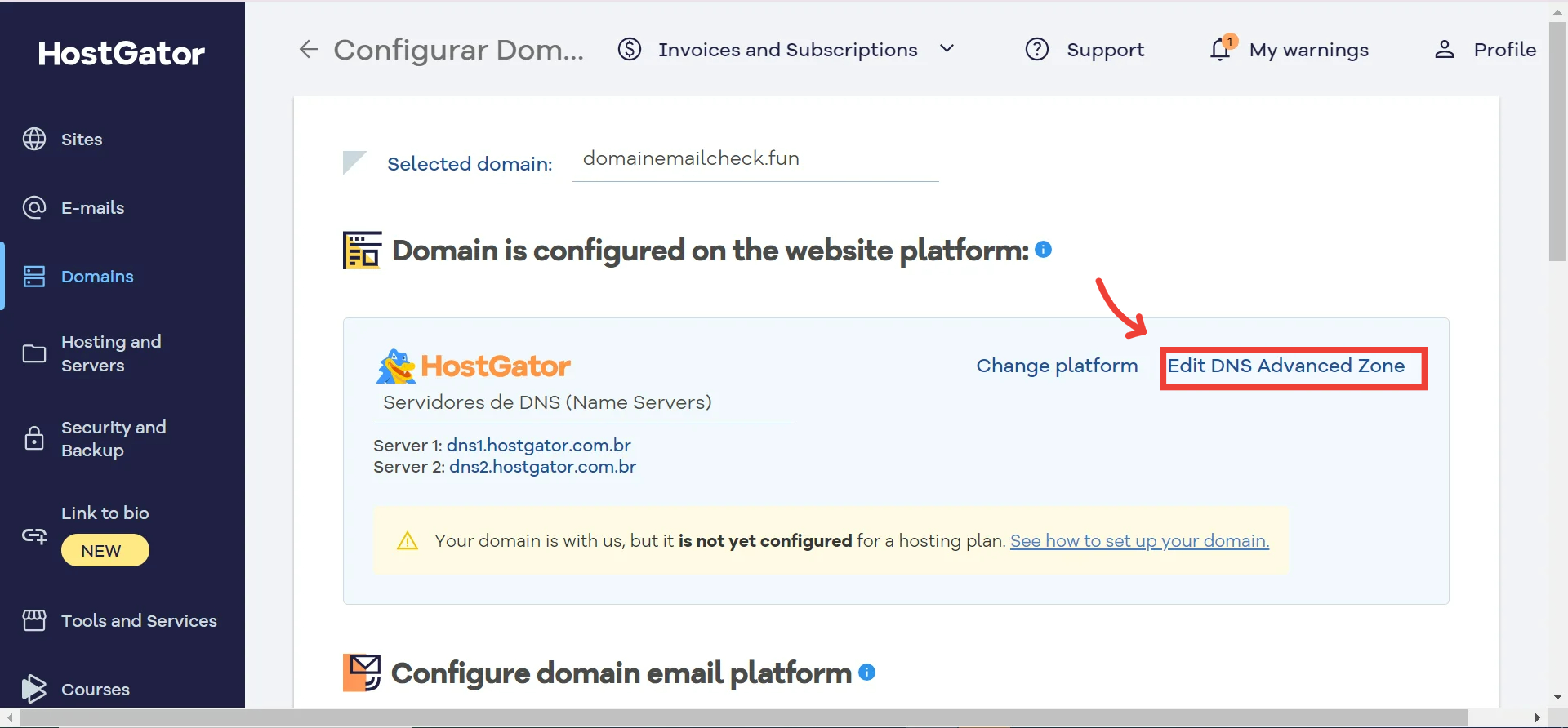Click the scroll up arrow

(x=1557, y=11)
